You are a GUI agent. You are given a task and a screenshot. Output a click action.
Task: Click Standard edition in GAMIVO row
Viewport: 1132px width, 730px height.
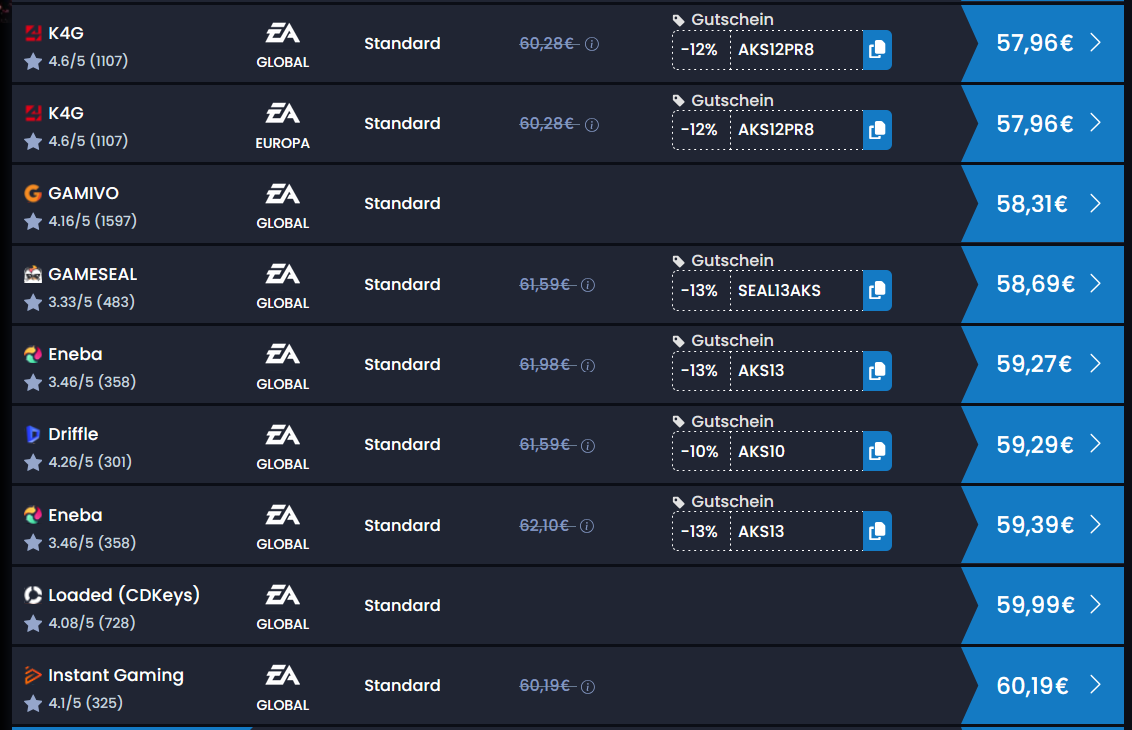pos(402,204)
